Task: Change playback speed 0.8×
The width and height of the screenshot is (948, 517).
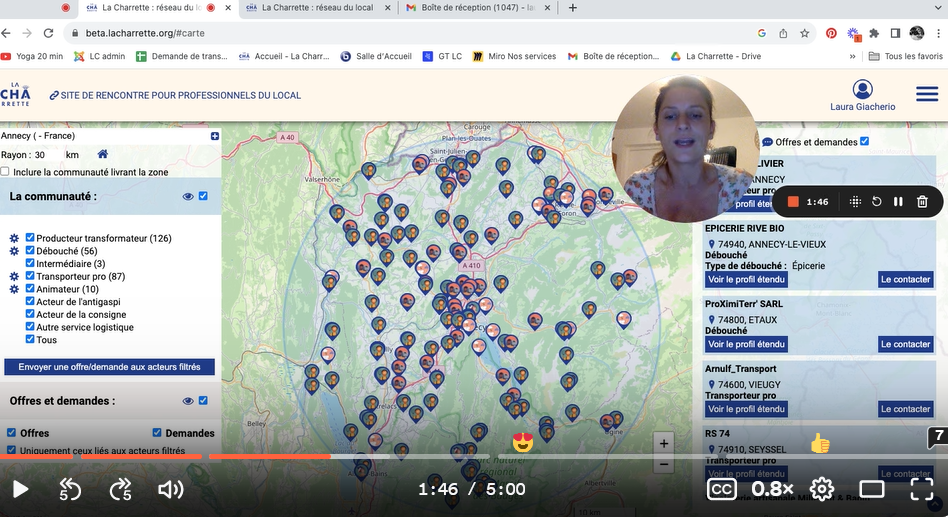Action: point(772,489)
